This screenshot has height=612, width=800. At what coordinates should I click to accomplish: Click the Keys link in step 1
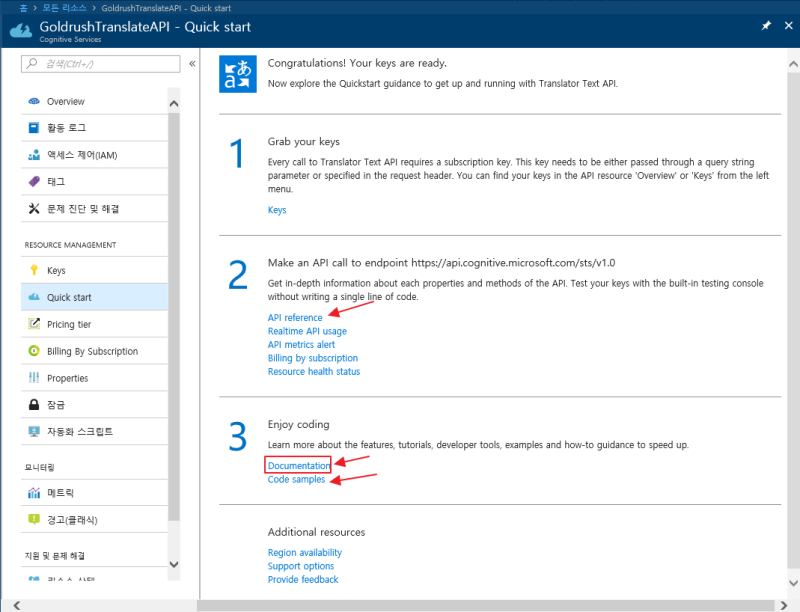point(276,209)
